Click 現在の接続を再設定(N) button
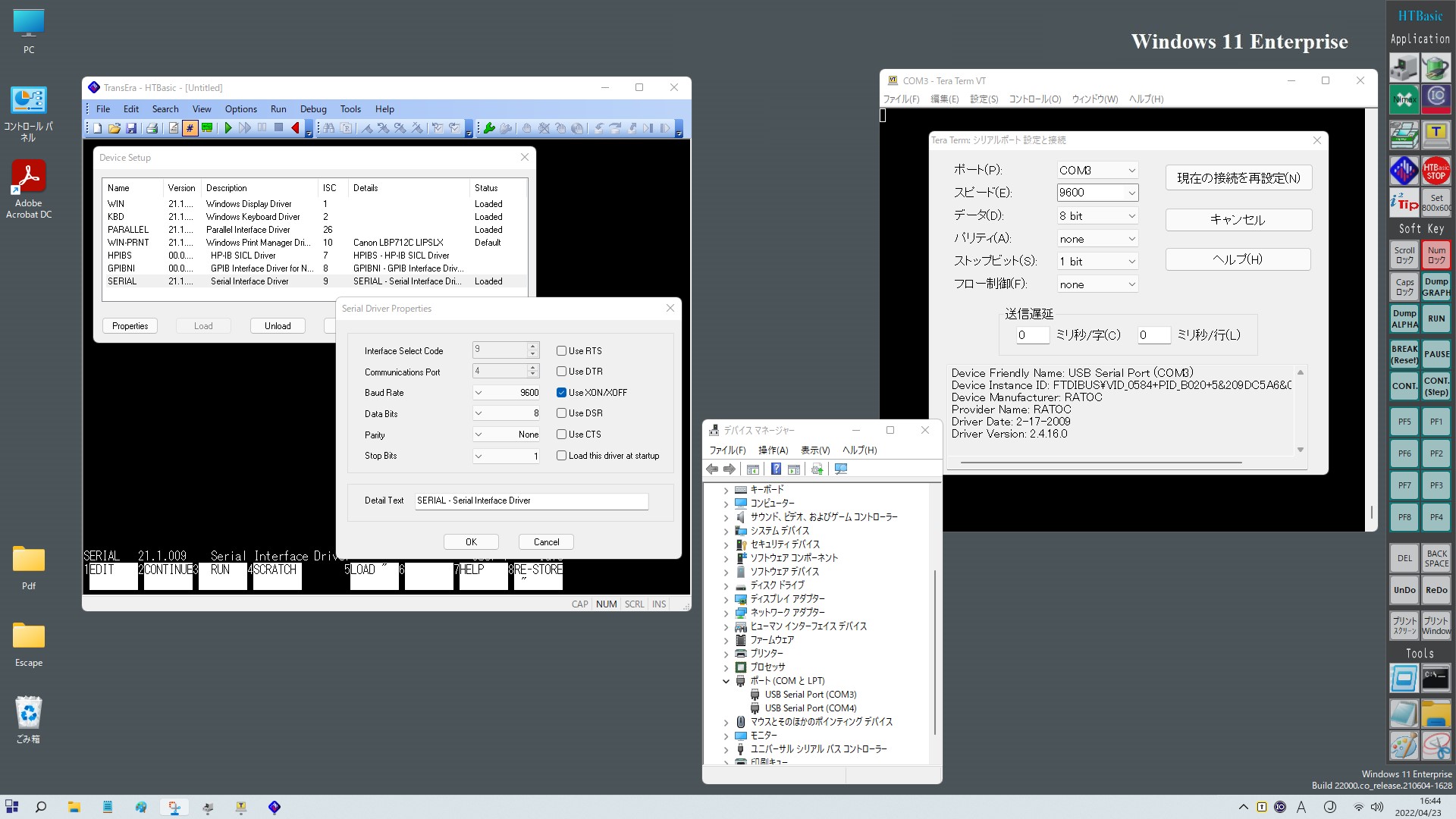Image resolution: width=1456 pixels, height=819 pixels. pyautogui.click(x=1238, y=178)
